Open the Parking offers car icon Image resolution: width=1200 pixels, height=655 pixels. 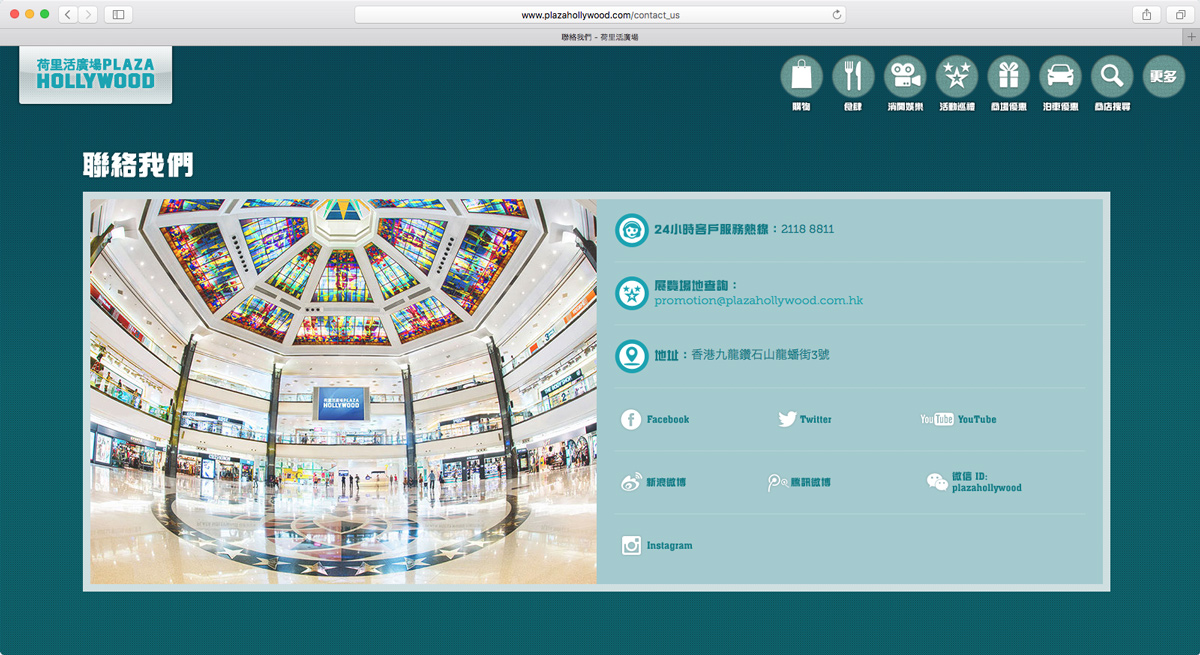[x=1060, y=77]
